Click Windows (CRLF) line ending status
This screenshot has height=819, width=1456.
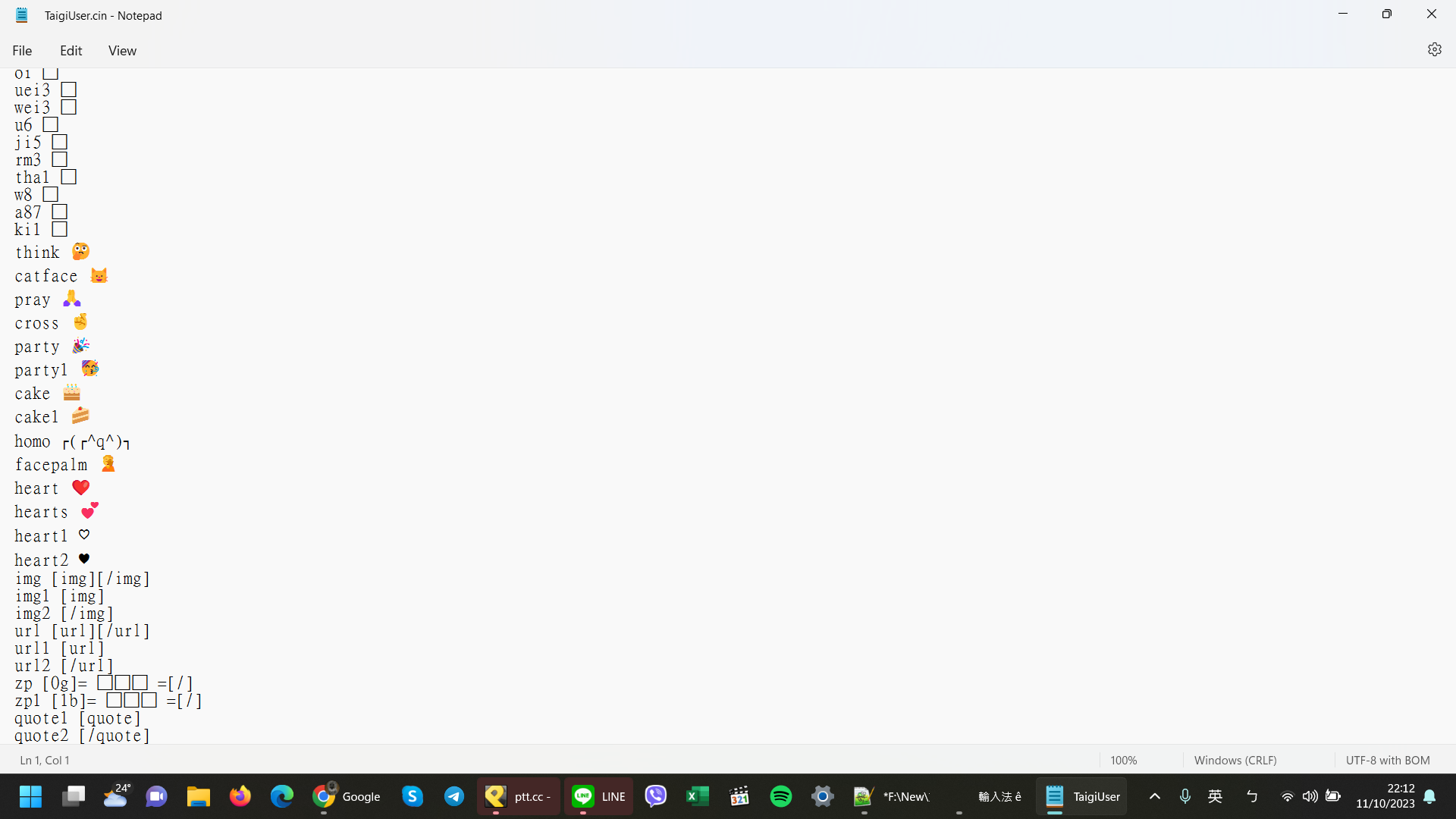point(1235,760)
